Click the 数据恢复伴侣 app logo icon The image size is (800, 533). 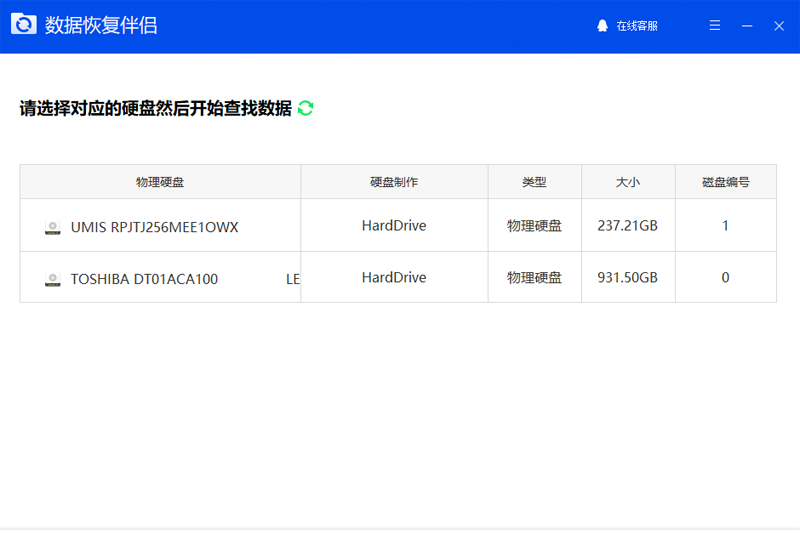point(24,25)
